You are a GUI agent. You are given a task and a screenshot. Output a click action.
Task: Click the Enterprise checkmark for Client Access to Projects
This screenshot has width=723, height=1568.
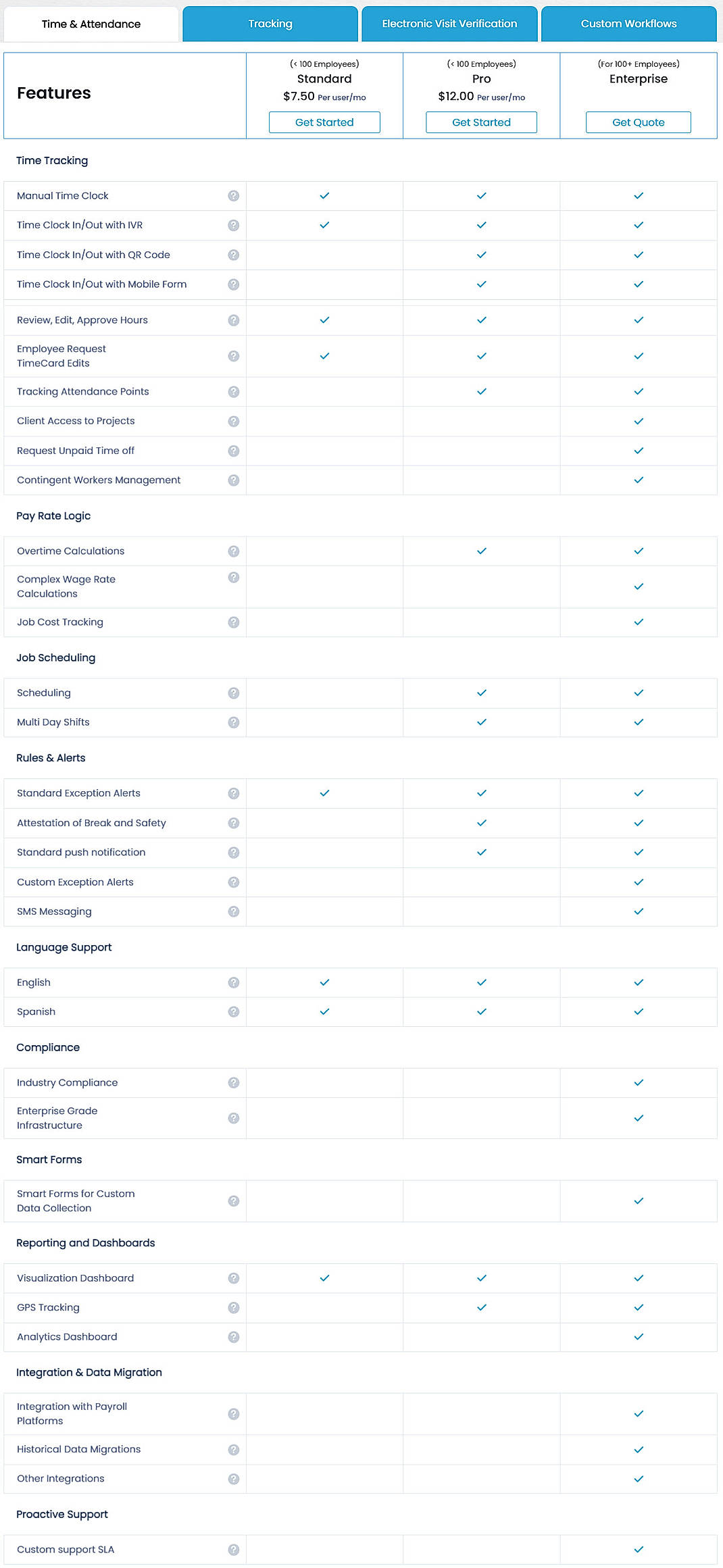click(x=638, y=420)
